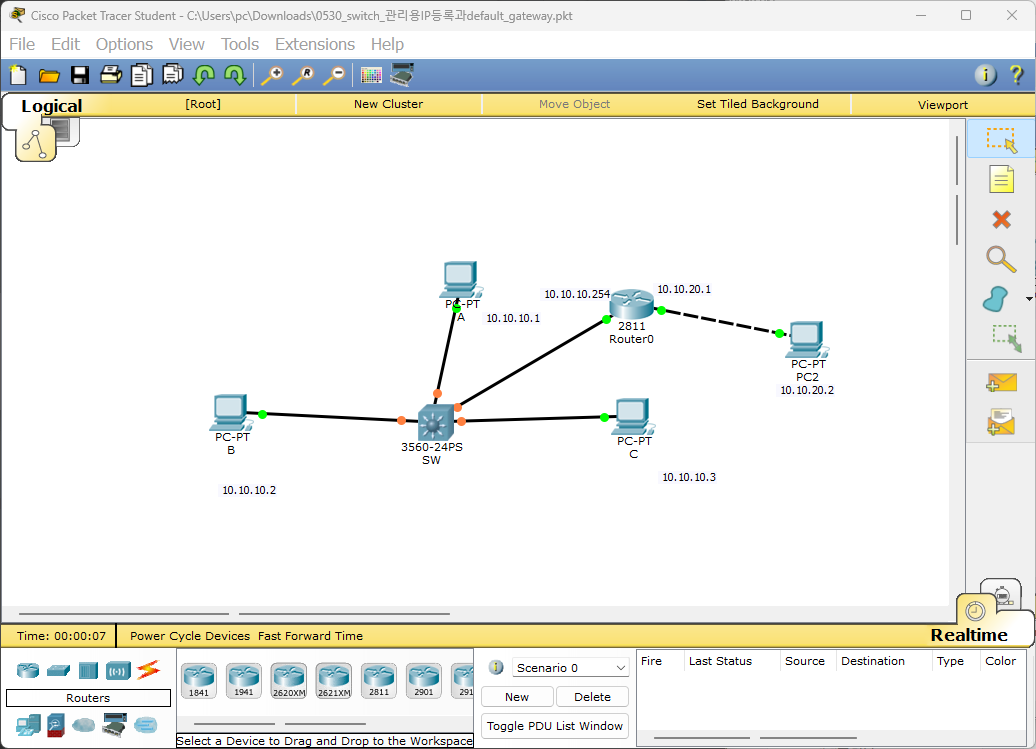The height and width of the screenshot is (749, 1036).
Task: Switch to the Logical workspace tab
Action: tap(52, 106)
